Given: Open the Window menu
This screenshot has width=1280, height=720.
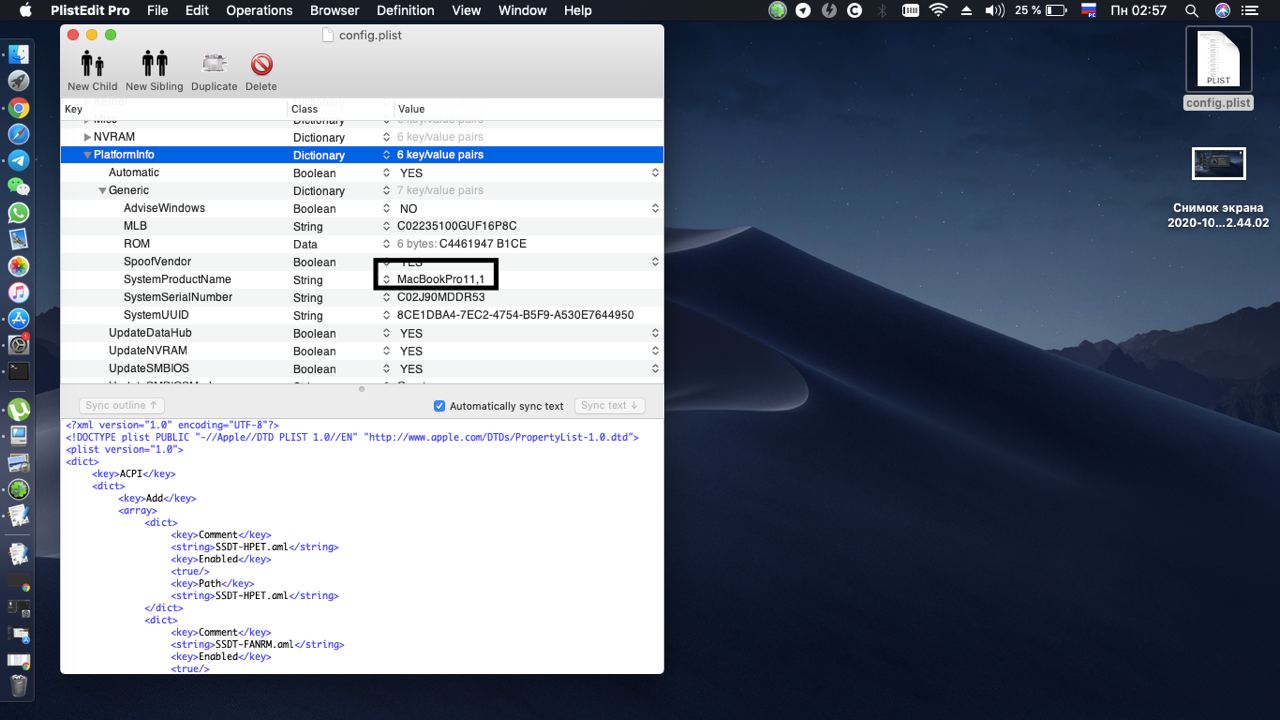Looking at the screenshot, I should [x=522, y=10].
